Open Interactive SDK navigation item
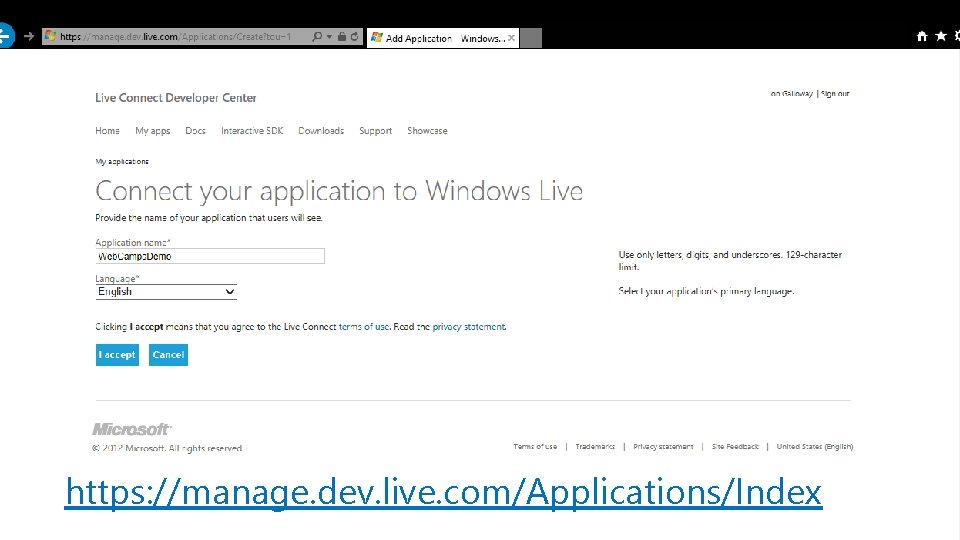The image size is (960, 540). pyautogui.click(x=252, y=131)
